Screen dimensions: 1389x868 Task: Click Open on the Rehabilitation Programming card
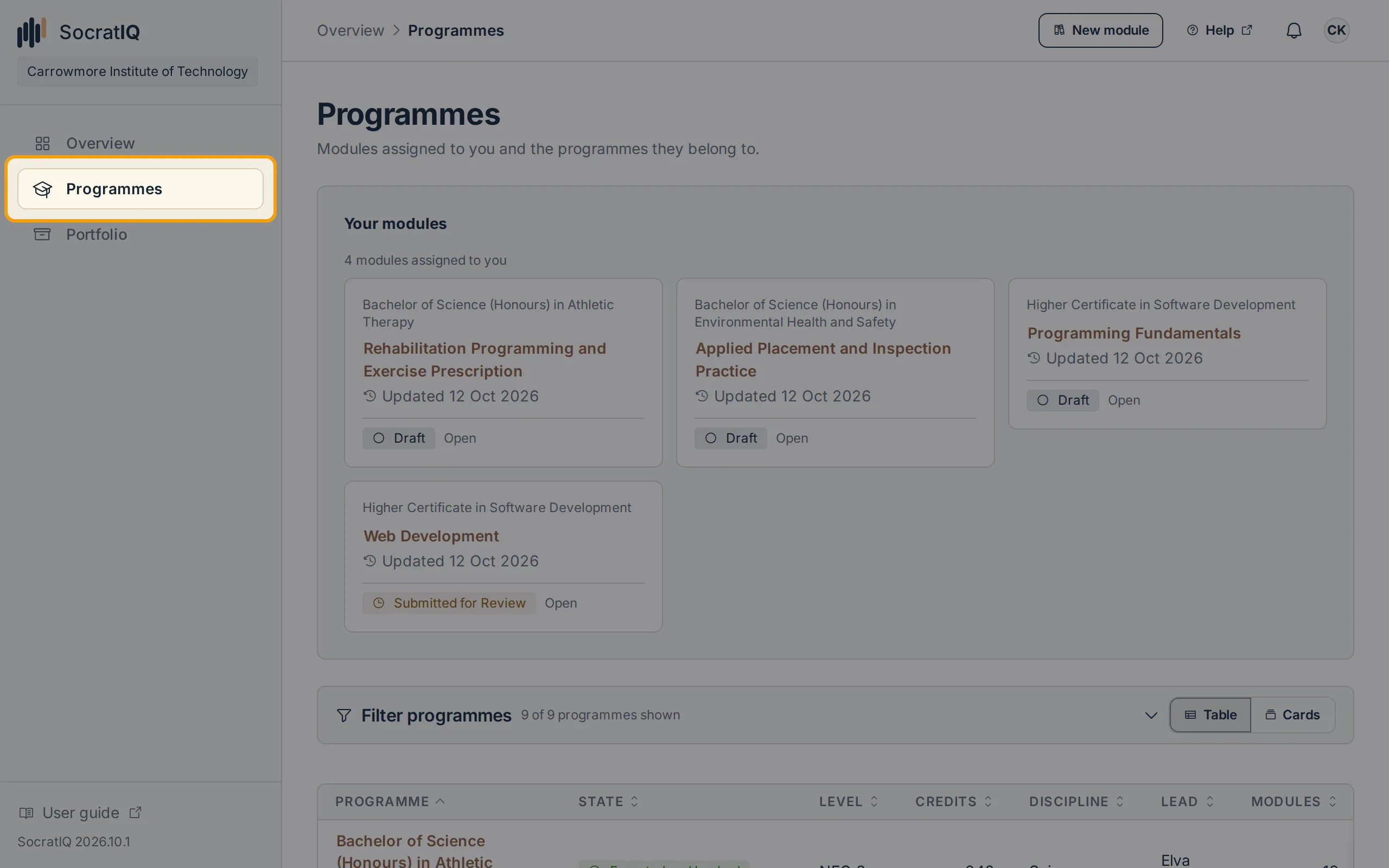point(460,438)
